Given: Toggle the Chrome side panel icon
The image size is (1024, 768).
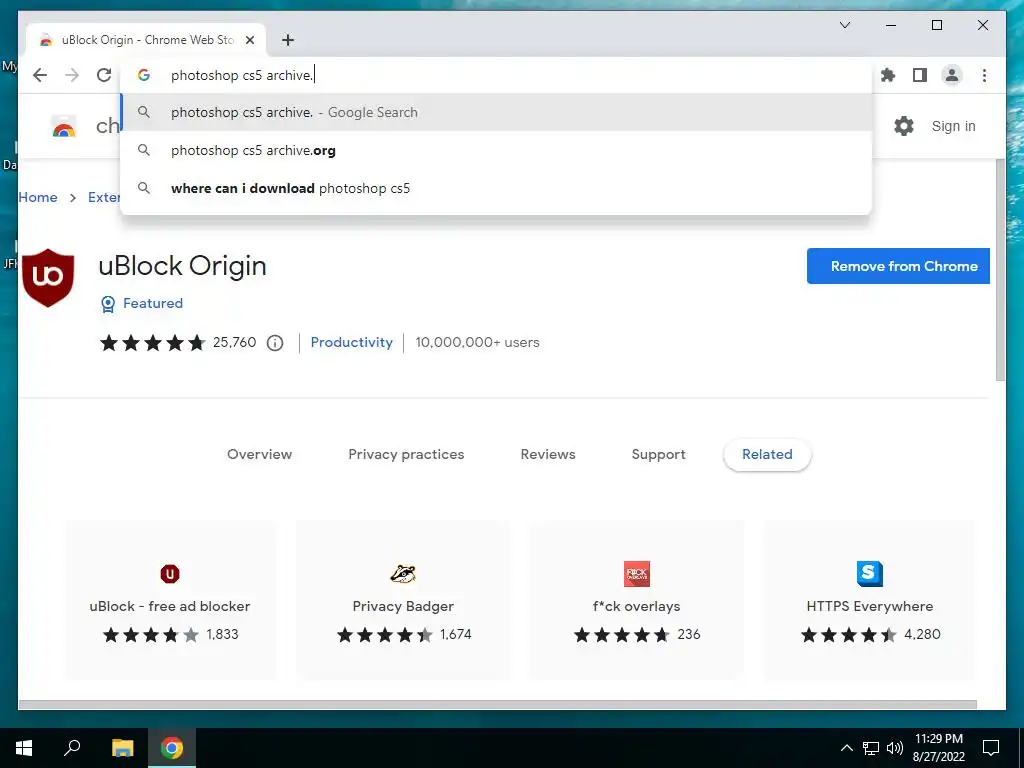Looking at the screenshot, I should tap(920, 75).
